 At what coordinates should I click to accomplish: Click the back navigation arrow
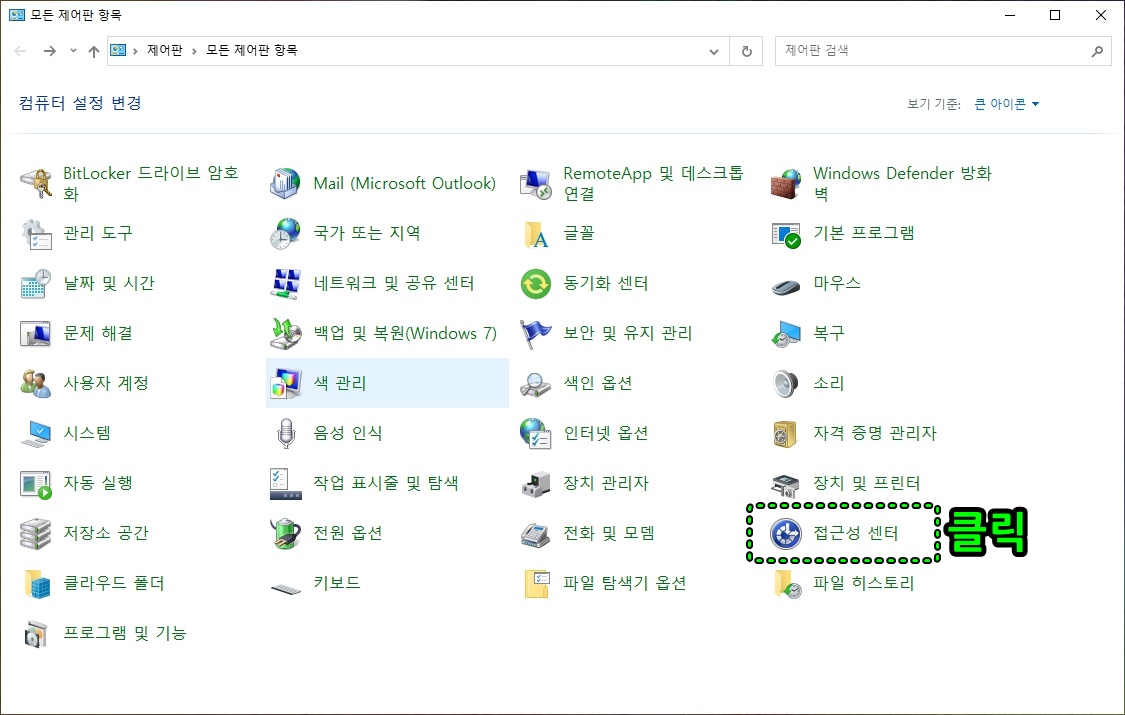click(x=20, y=51)
